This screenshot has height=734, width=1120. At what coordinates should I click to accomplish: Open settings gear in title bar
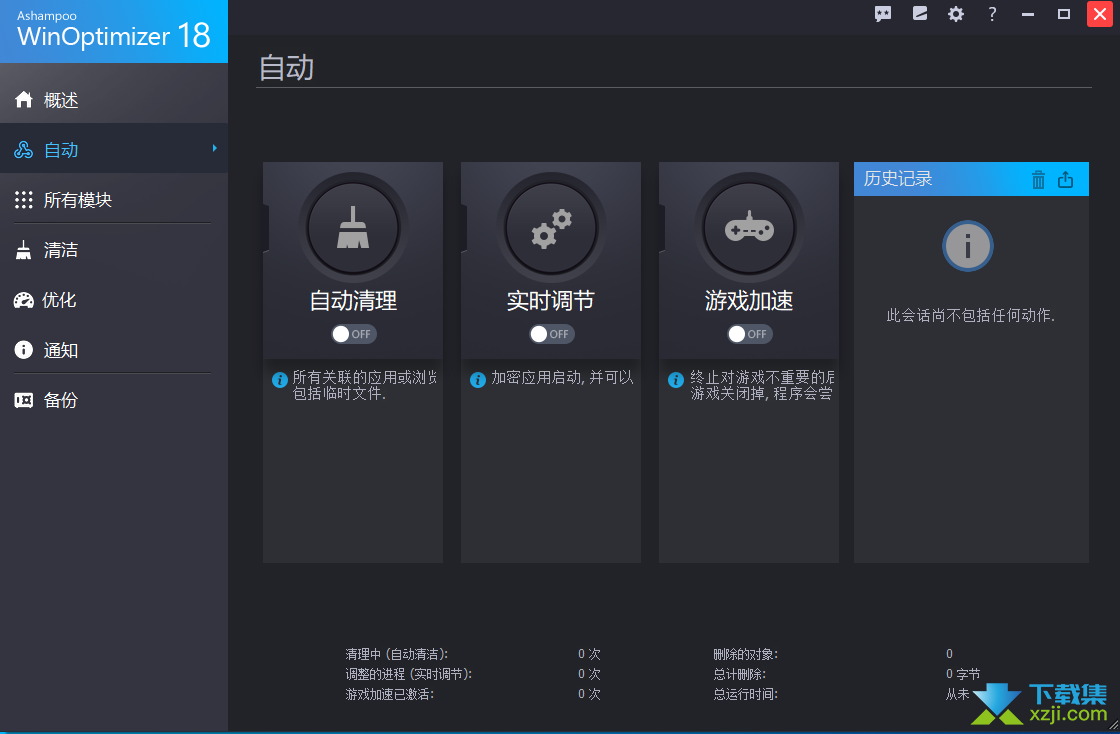pyautogui.click(x=956, y=14)
